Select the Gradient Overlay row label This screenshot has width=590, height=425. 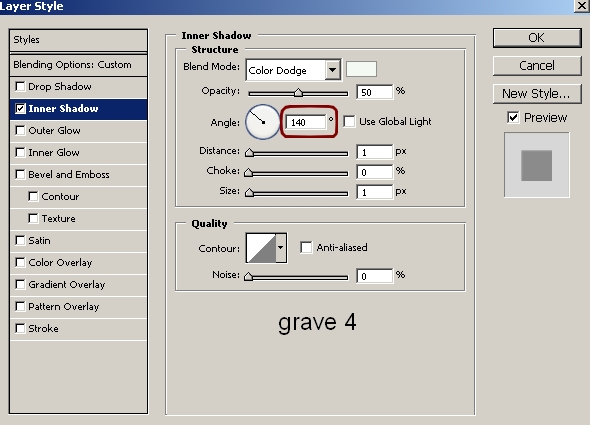coord(67,285)
